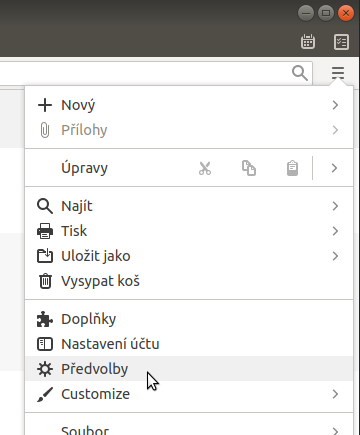Screen dimensions: 360x435
Task: Open the calendar tab icon
Action: 308,42
